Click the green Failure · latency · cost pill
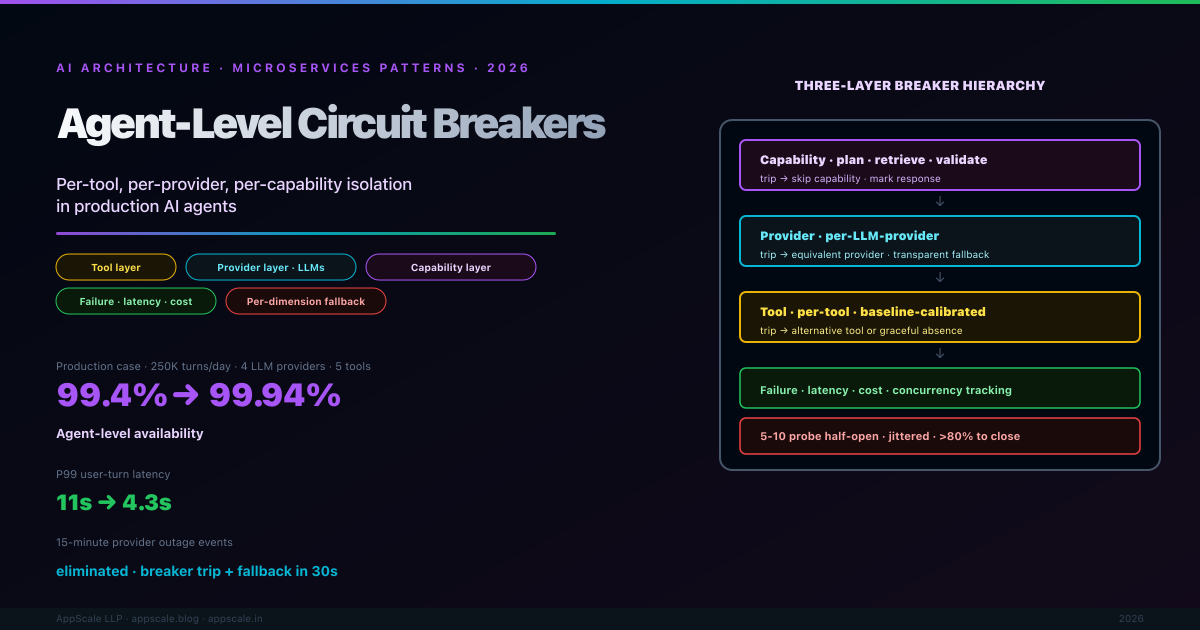This screenshot has height=630, width=1200. coord(136,301)
